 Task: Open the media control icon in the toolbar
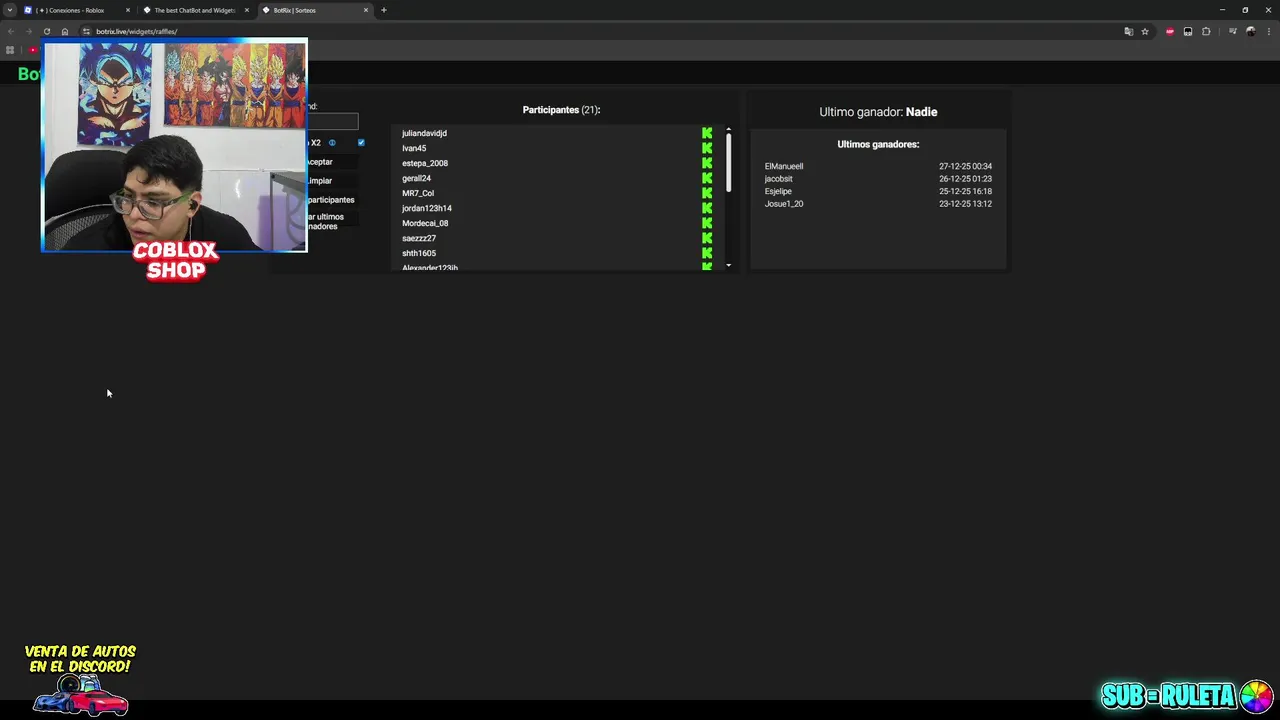pyautogui.click(x=1232, y=31)
